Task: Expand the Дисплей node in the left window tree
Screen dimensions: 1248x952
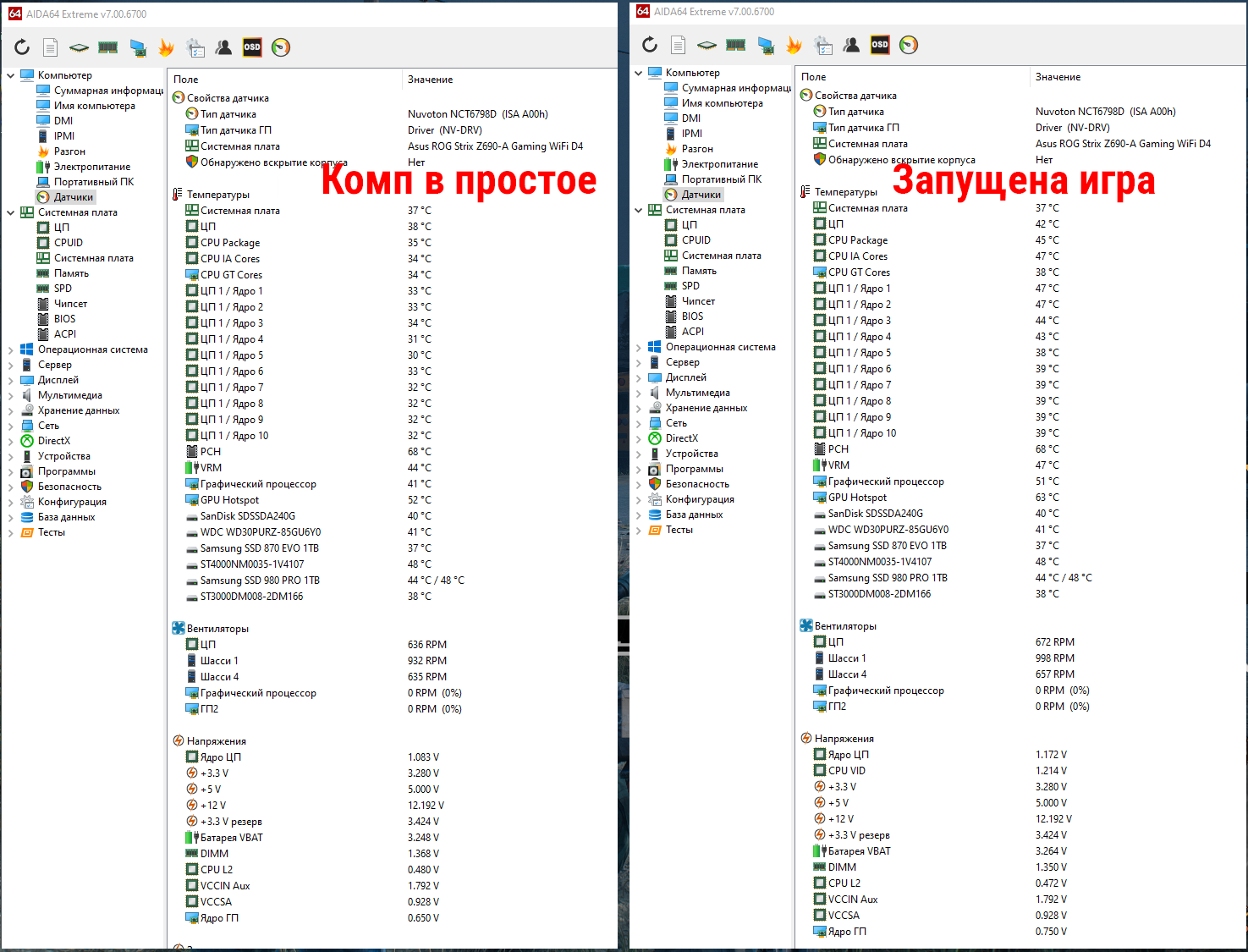Action: point(10,380)
